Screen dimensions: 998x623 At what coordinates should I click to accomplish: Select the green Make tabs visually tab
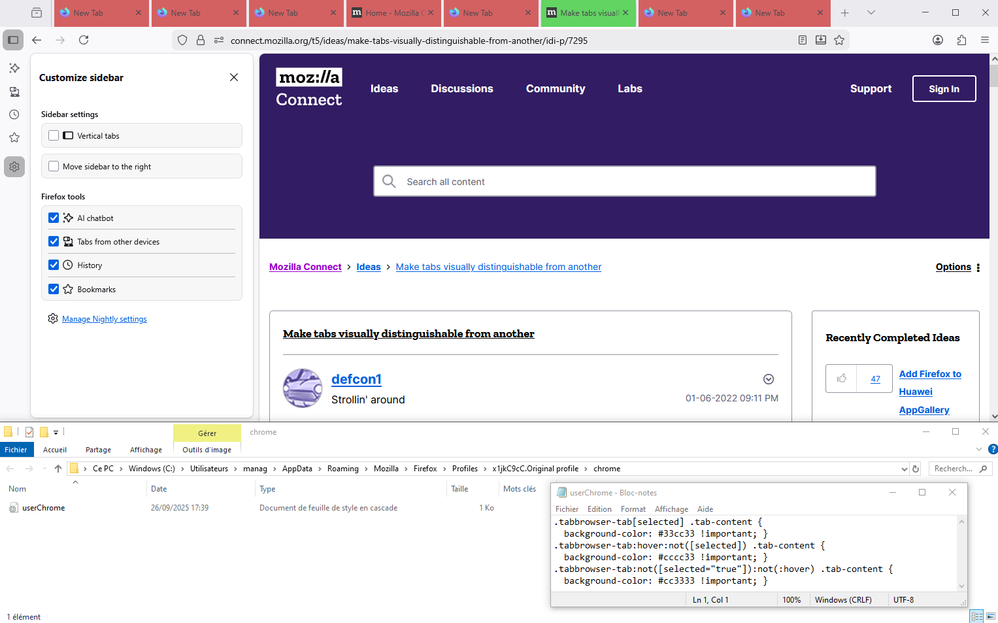coord(589,13)
